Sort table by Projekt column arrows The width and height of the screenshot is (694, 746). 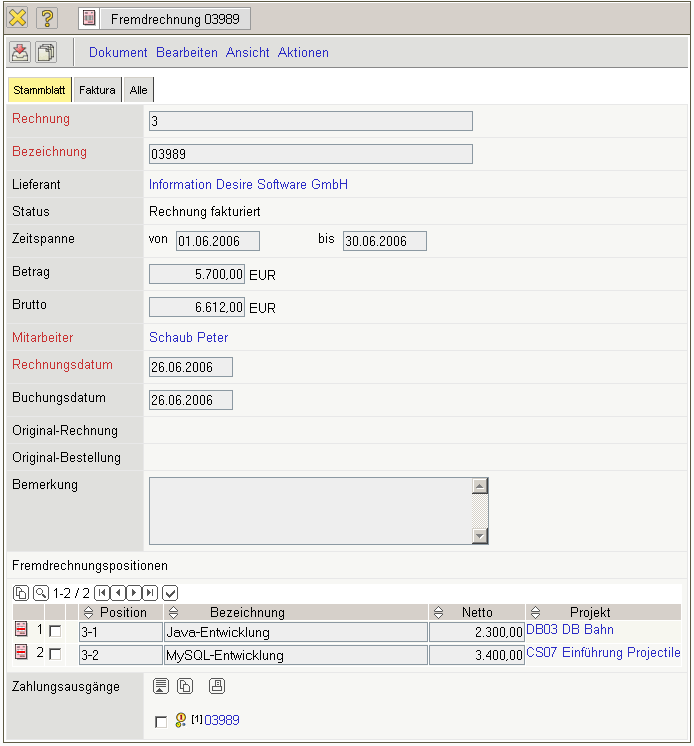(x=536, y=612)
